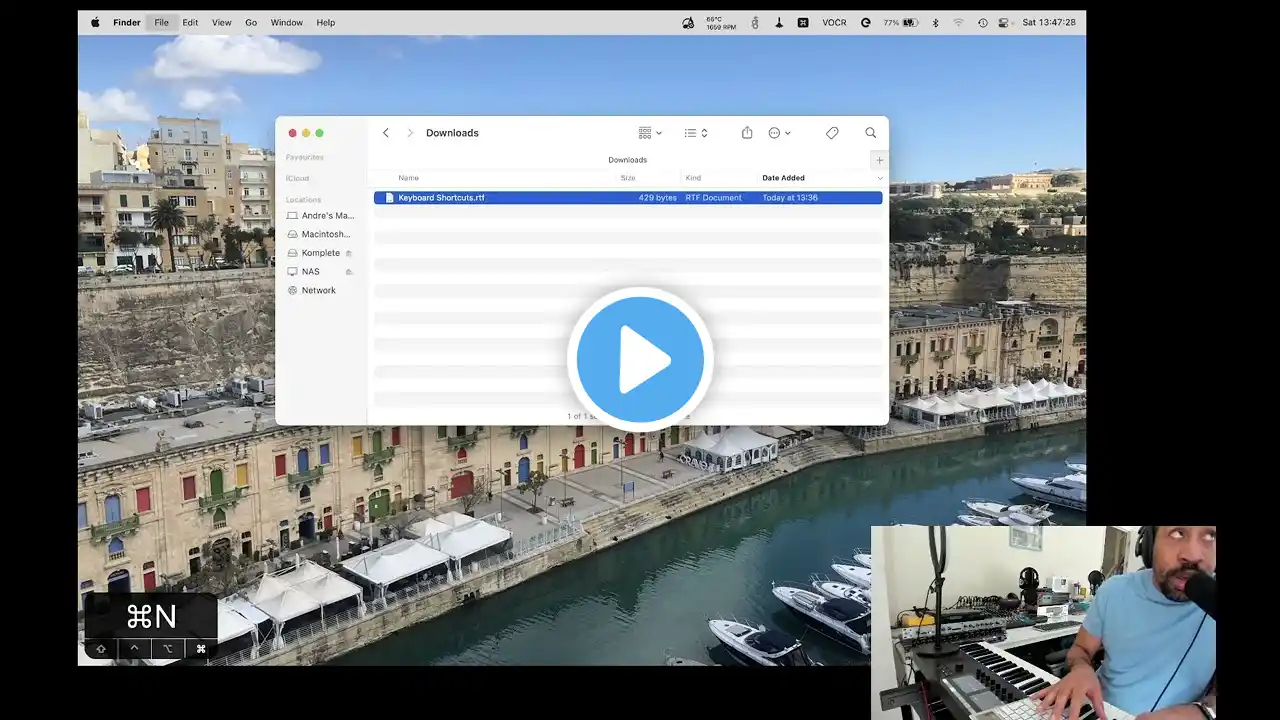Viewport: 1280px width, 720px height.
Task: Select Macintosh HD in sidebar Locations
Action: (325, 234)
